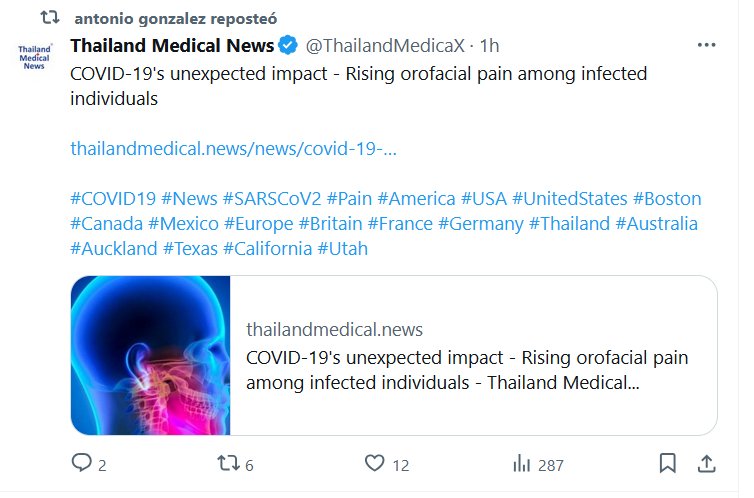Open the three-dot more options menu
Viewport: 754px width, 498px height.
(x=706, y=45)
